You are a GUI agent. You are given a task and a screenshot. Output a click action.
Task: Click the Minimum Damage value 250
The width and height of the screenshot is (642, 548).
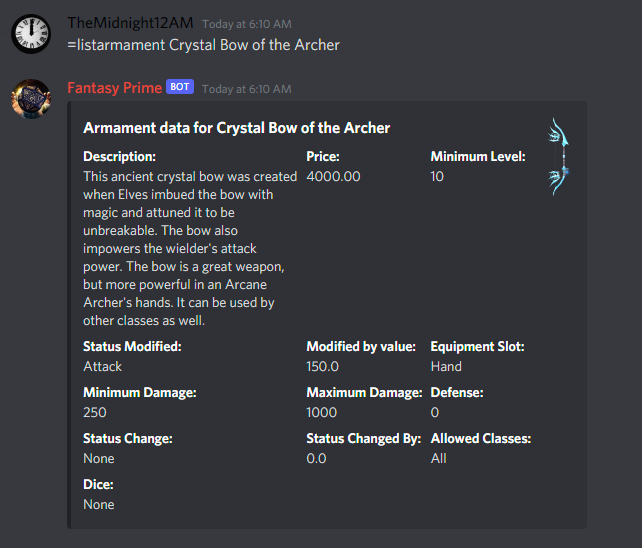[x=95, y=413]
